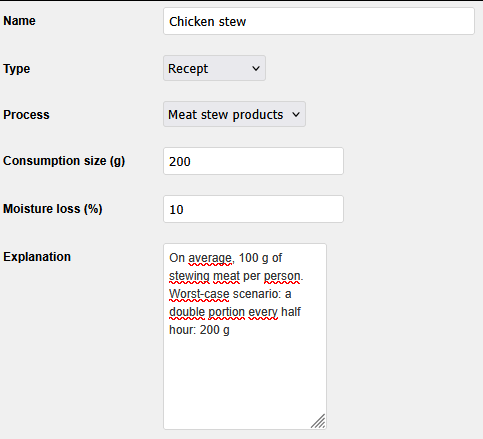Image resolution: width=483 pixels, height=439 pixels.
Task: Click the Type label
Action: click(17, 69)
